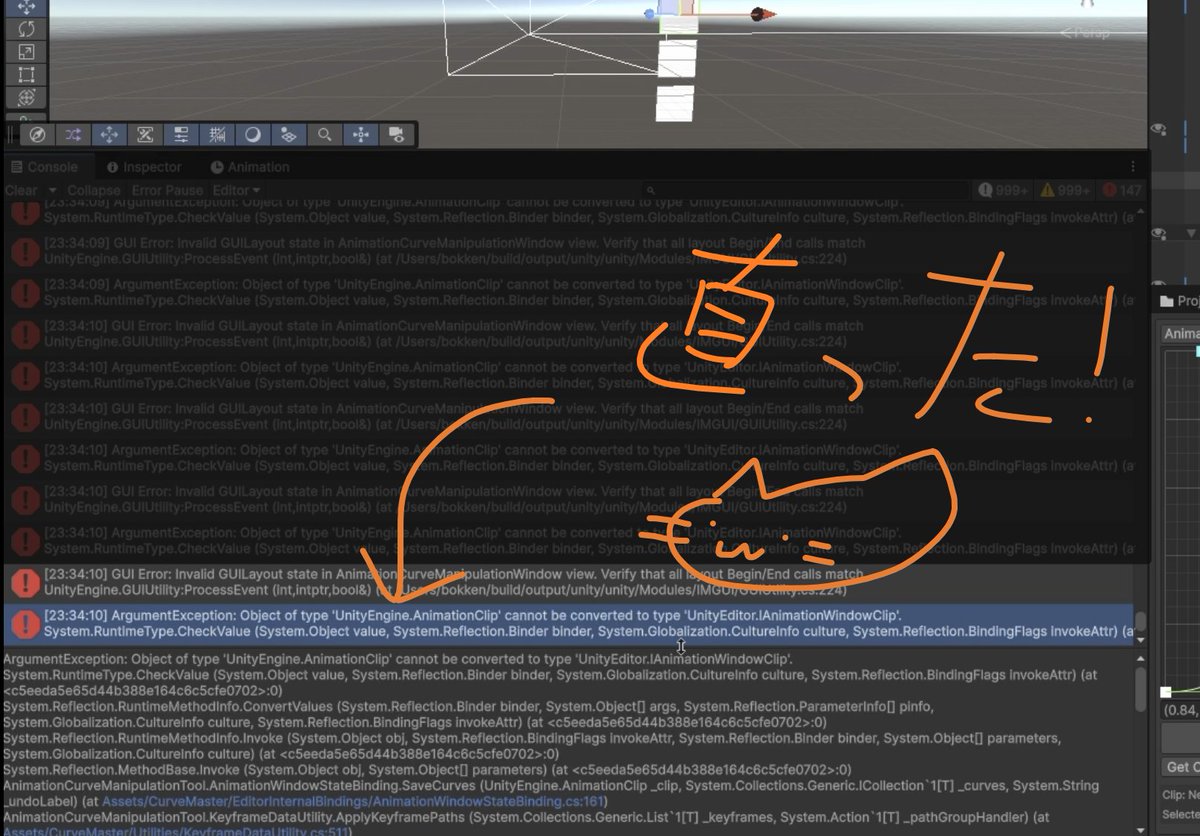Select the Rect transform tool
1200x836 pixels.
pyautogui.click(x=27, y=75)
